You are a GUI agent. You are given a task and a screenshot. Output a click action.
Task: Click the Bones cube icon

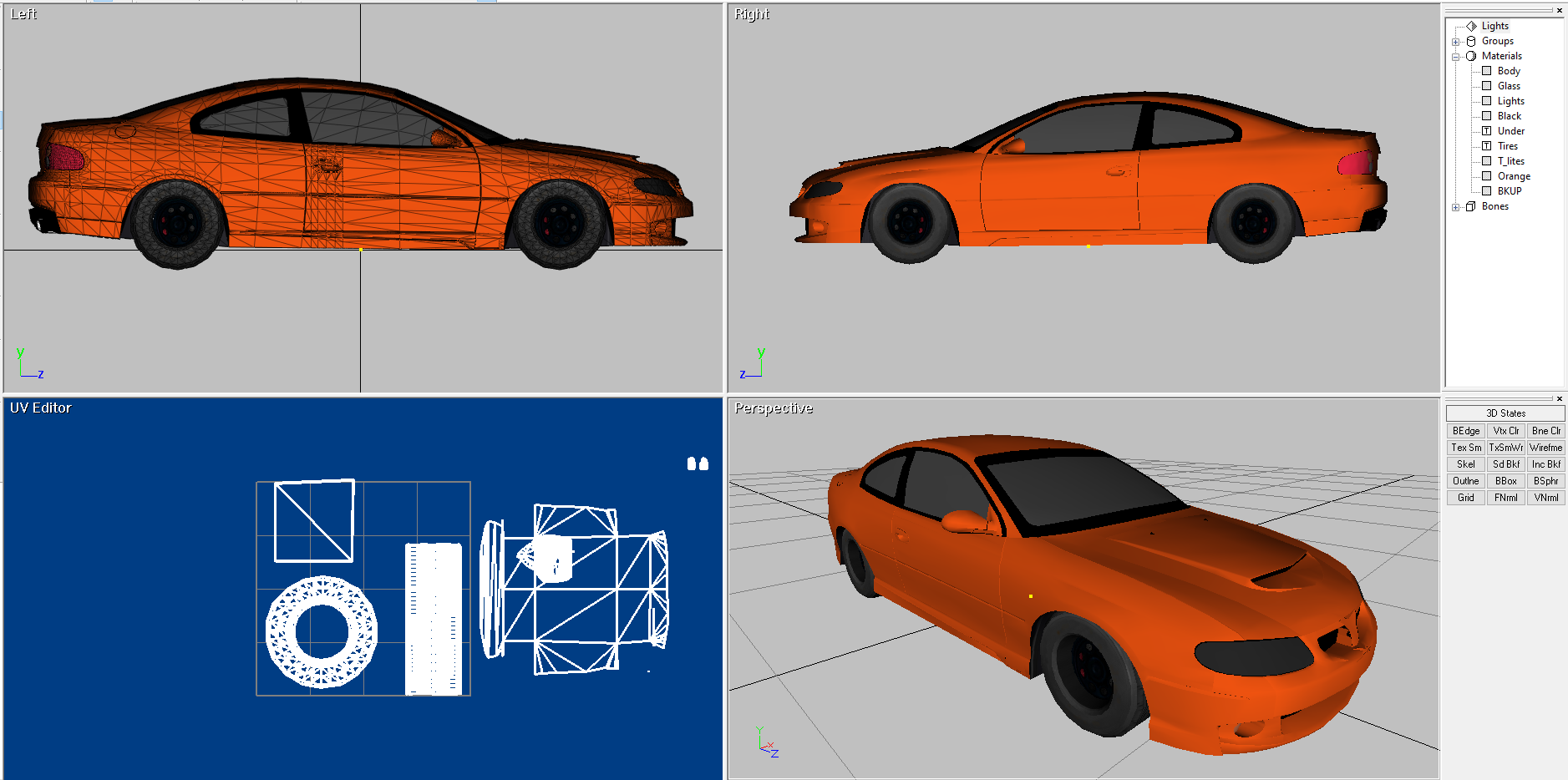[x=1471, y=206]
